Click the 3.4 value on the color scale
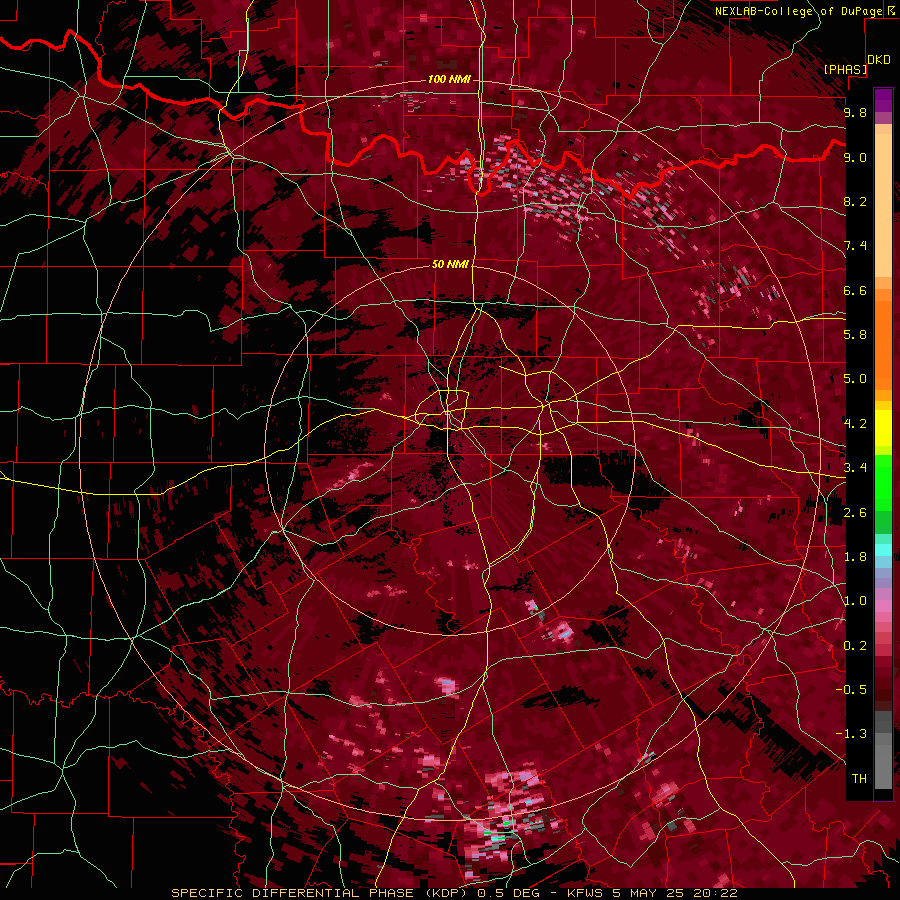 855,468
